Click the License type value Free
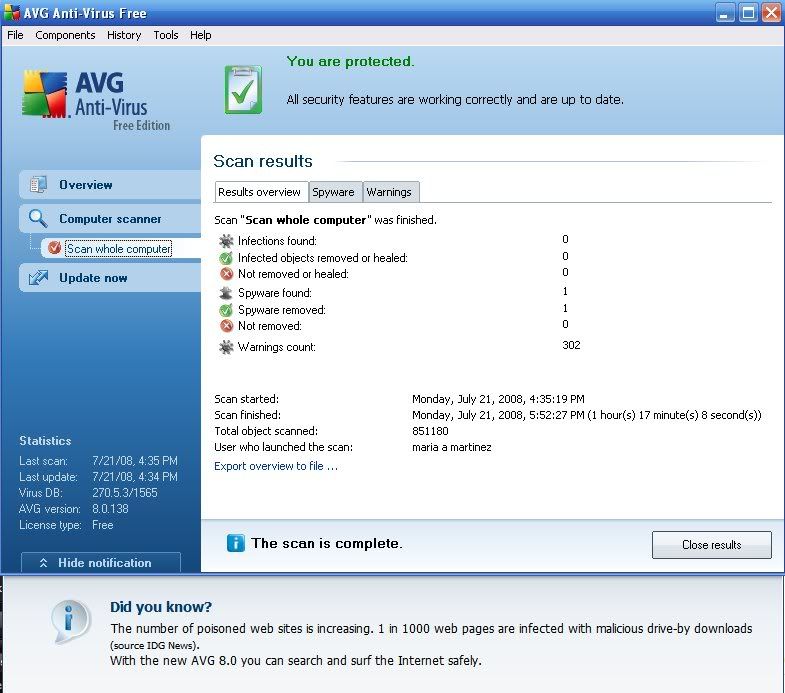The height and width of the screenshot is (693, 785). [103, 525]
